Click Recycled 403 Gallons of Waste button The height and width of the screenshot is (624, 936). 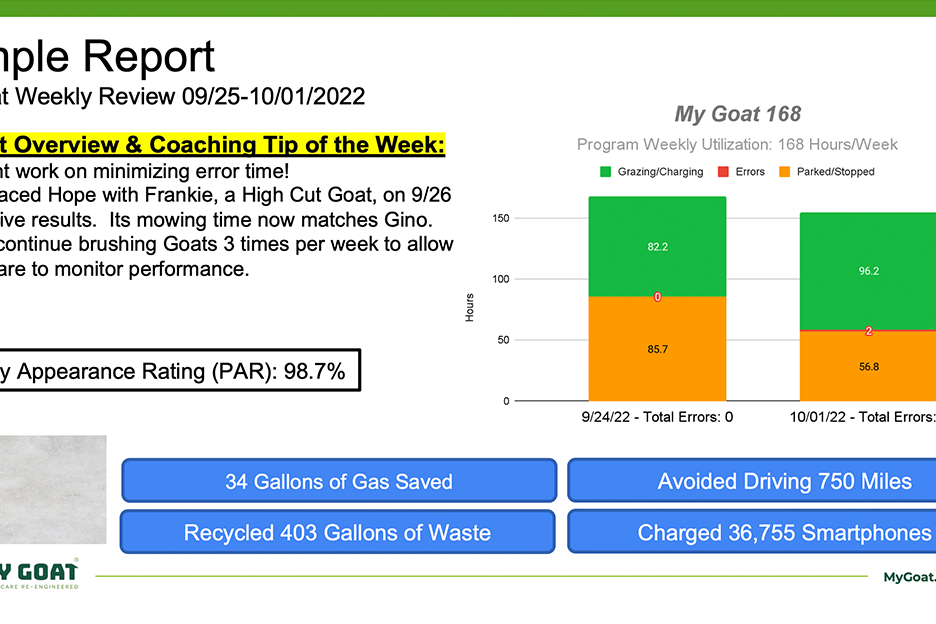coord(338,531)
